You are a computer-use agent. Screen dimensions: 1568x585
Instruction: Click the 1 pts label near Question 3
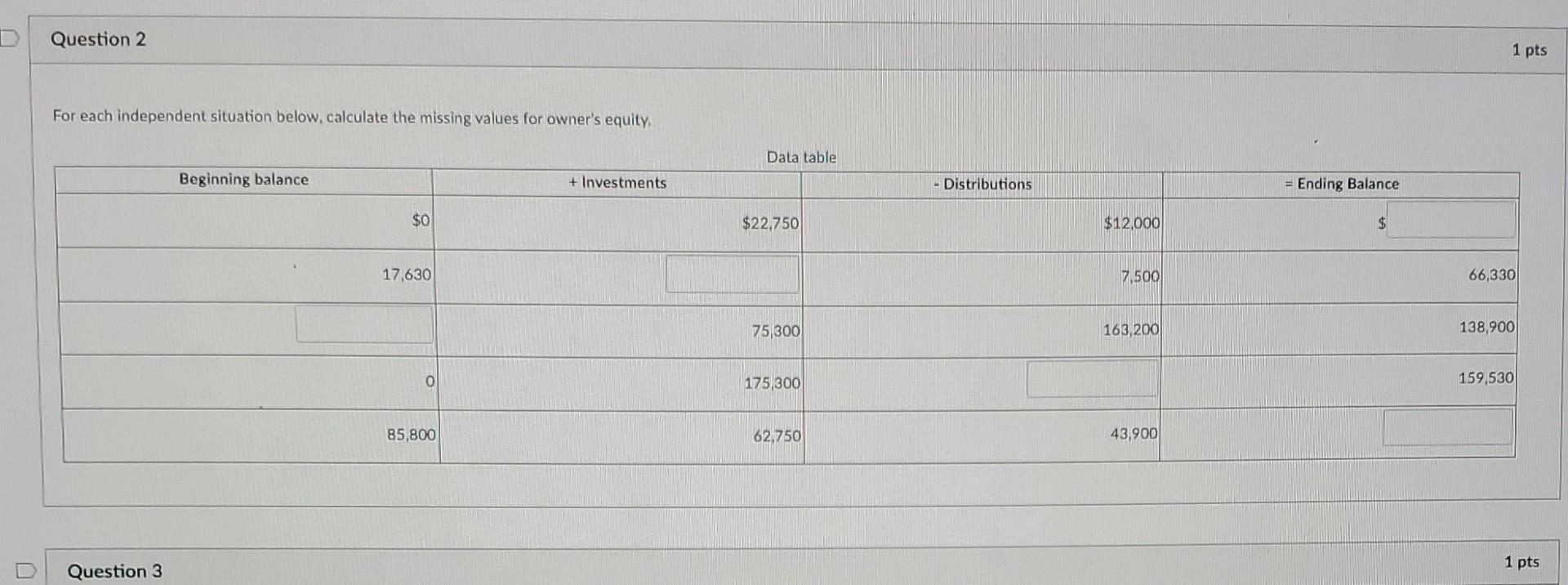point(1520,562)
